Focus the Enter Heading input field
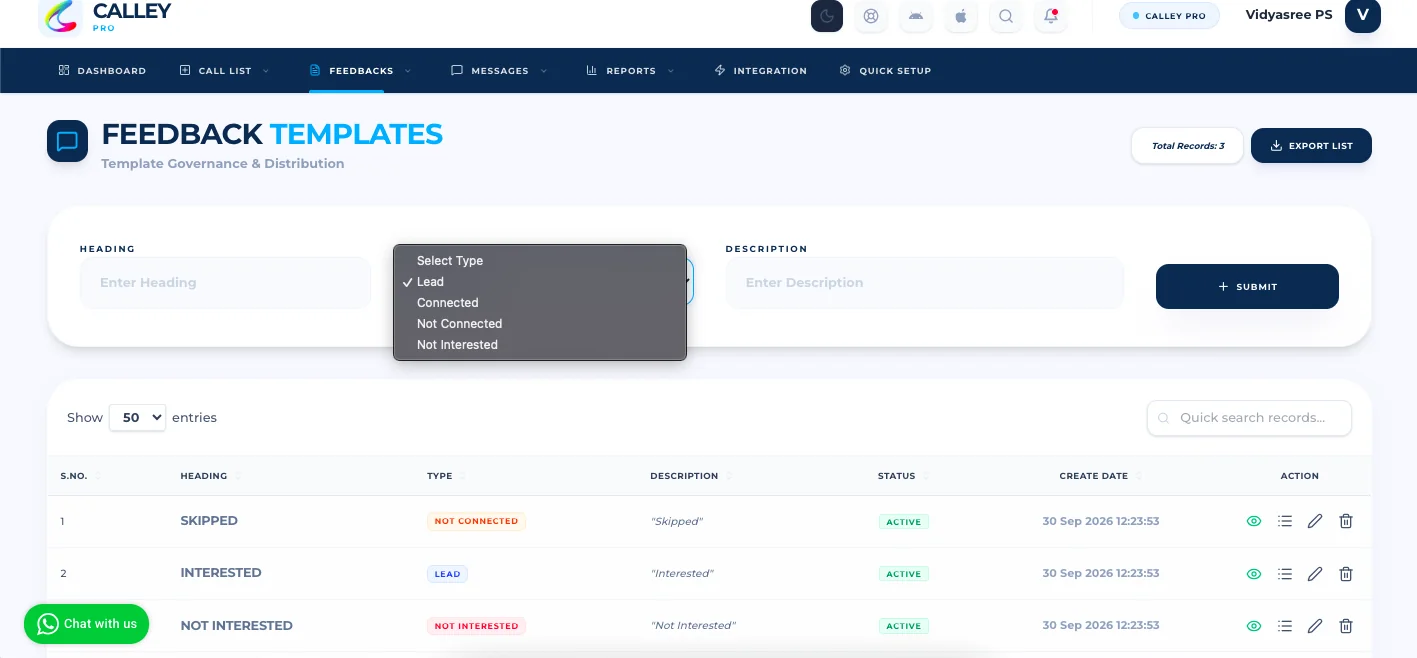1417x658 pixels. (226, 283)
